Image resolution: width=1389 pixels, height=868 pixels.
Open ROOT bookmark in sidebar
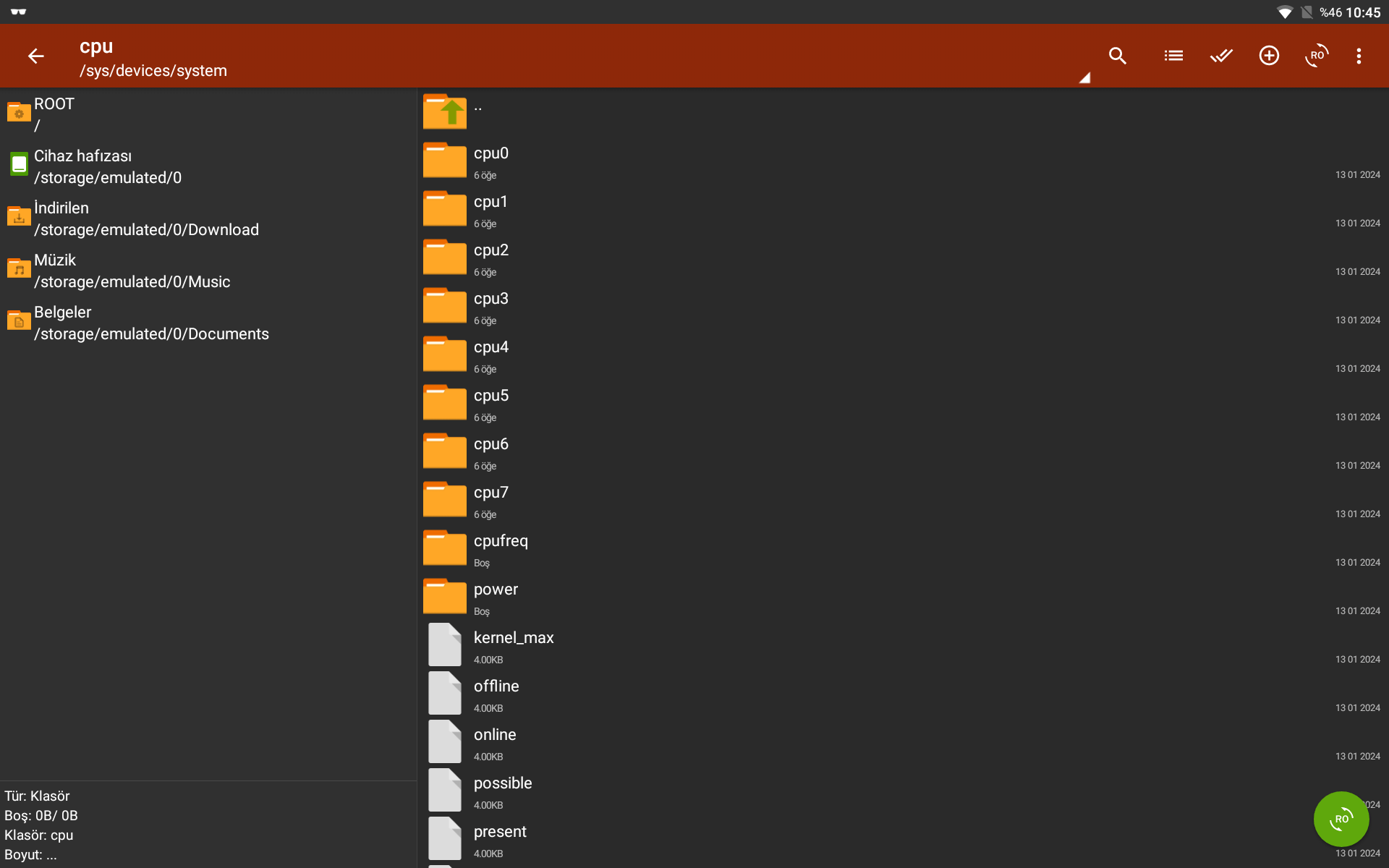[208, 114]
